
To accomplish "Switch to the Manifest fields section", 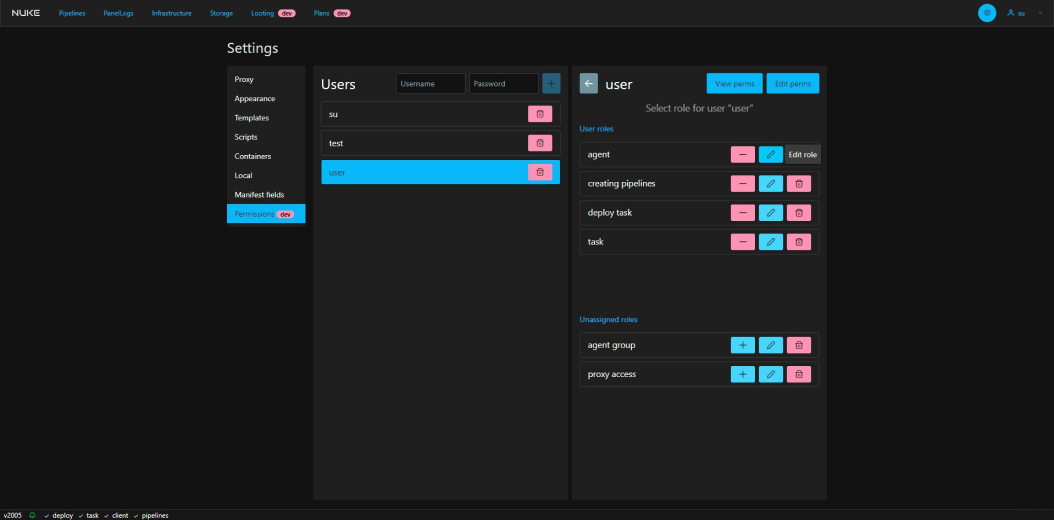I will coord(266,195).
